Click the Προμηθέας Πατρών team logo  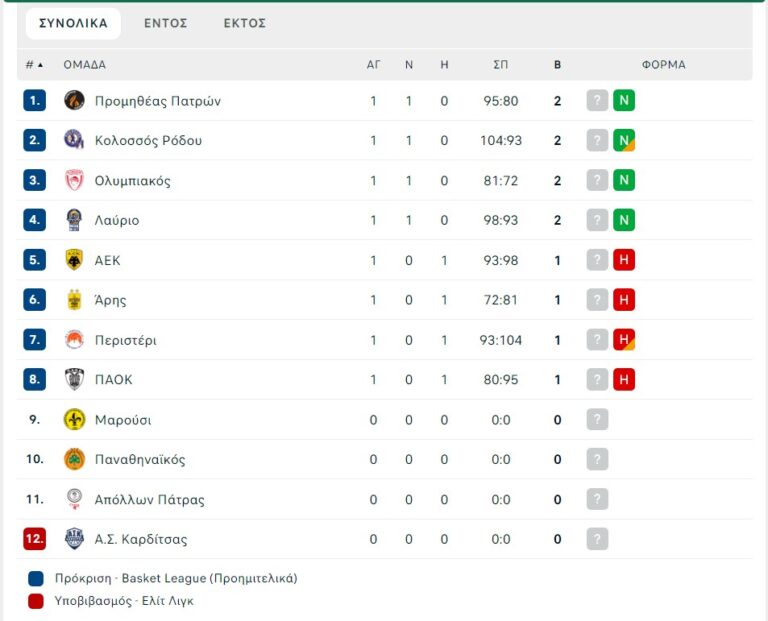pyautogui.click(x=74, y=101)
